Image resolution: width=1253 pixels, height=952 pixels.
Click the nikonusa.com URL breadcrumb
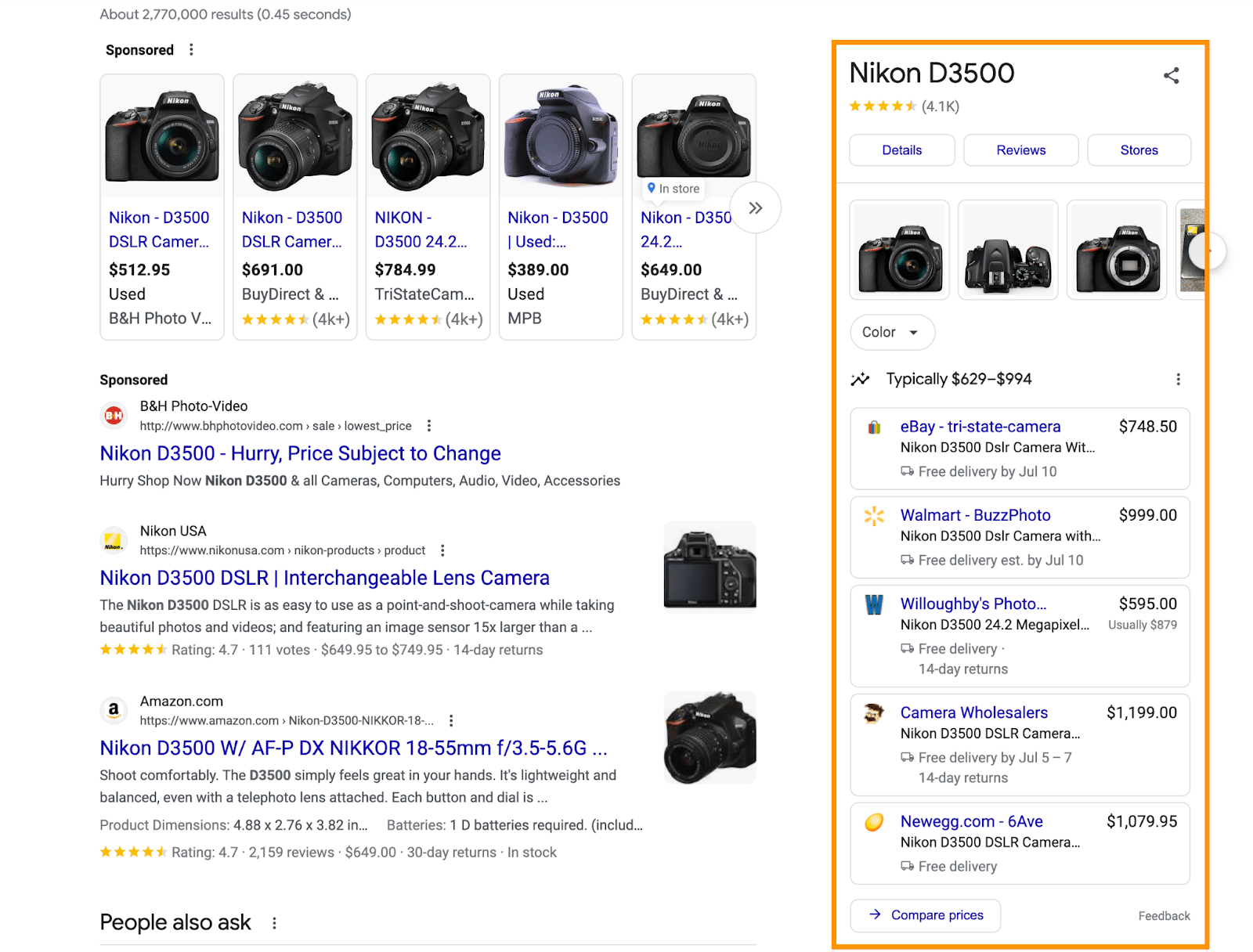pos(283,550)
